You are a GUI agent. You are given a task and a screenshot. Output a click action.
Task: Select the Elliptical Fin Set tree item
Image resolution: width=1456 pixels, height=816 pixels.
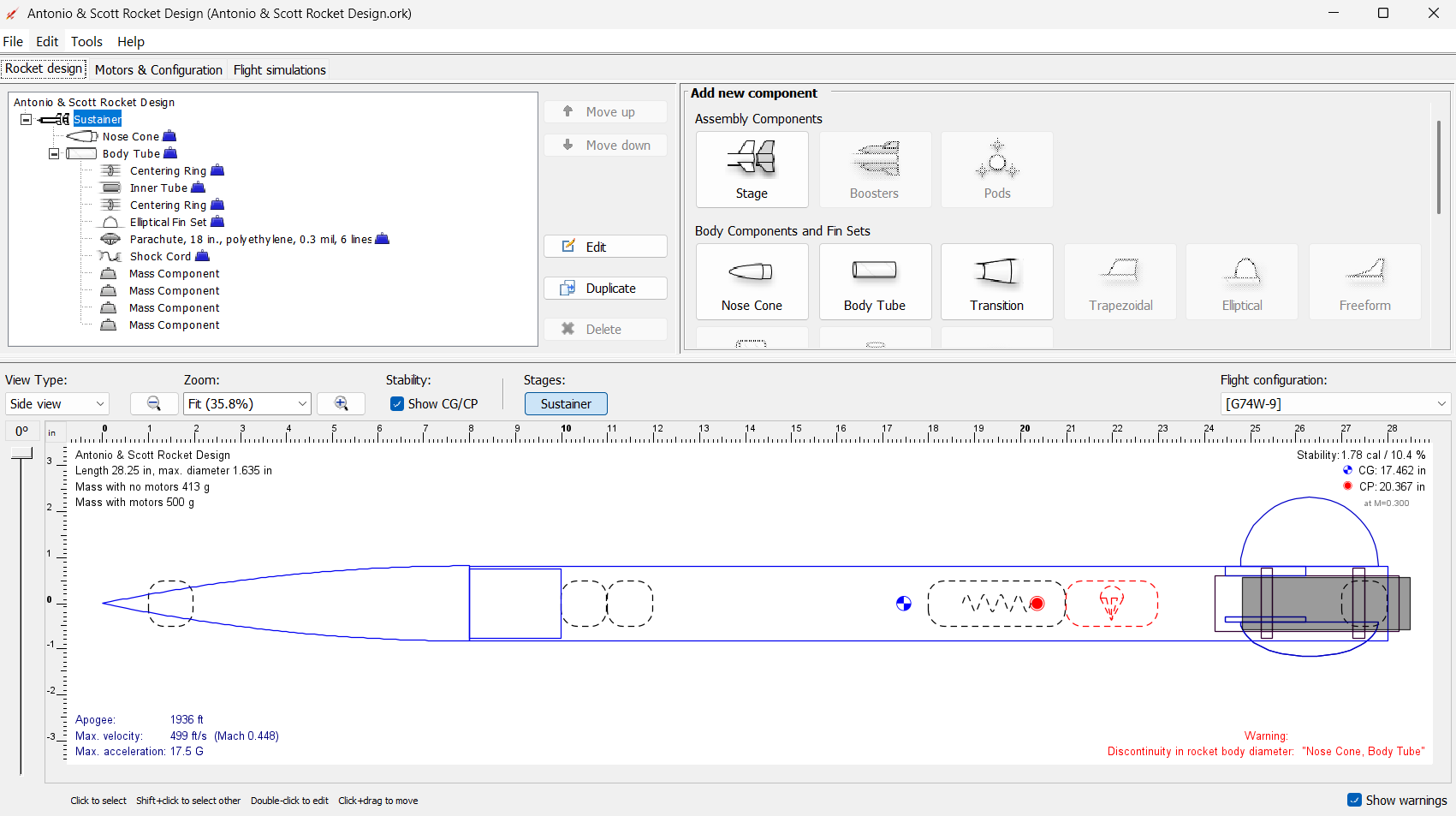tap(168, 222)
